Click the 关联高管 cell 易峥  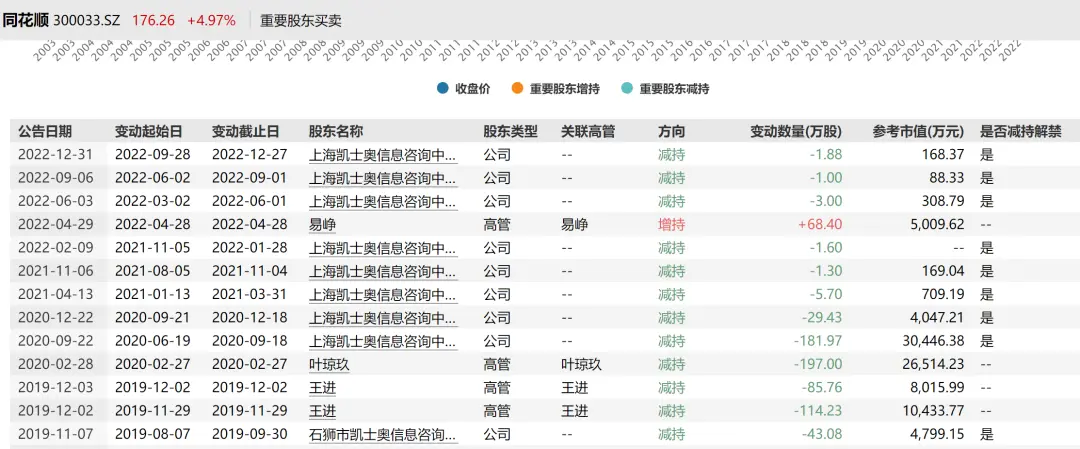(x=574, y=224)
